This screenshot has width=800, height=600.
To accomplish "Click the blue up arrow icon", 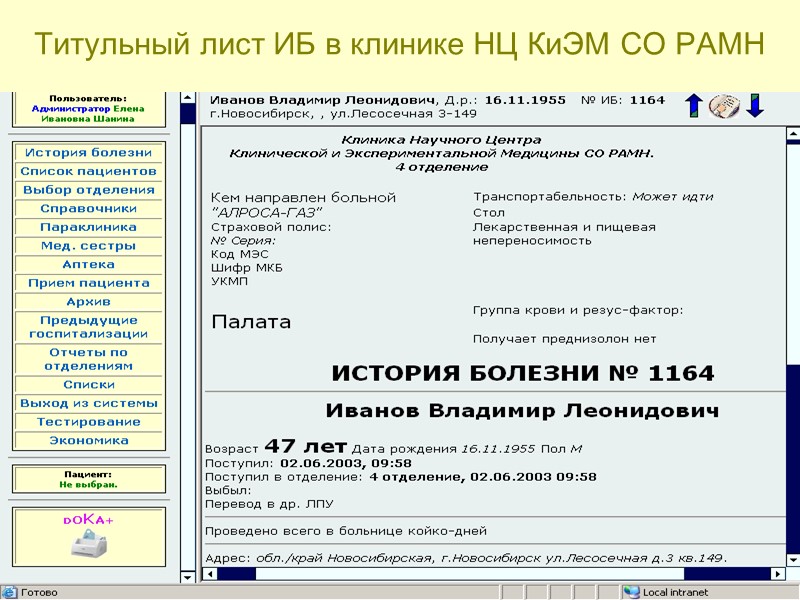I will click(694, 106).
